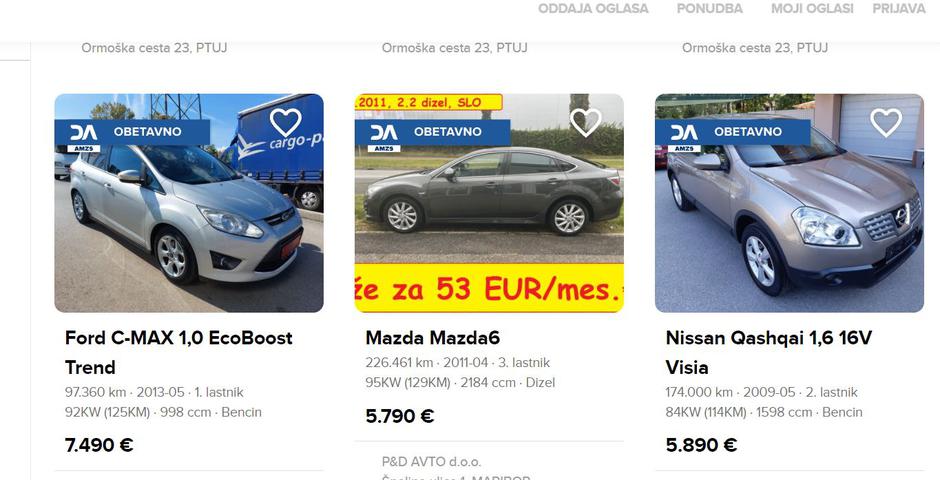Go to MOJI OGLASI
Image resolution: width=940 pixels, height=480 pixels.
pyautogui.click(x=812, y=8)
